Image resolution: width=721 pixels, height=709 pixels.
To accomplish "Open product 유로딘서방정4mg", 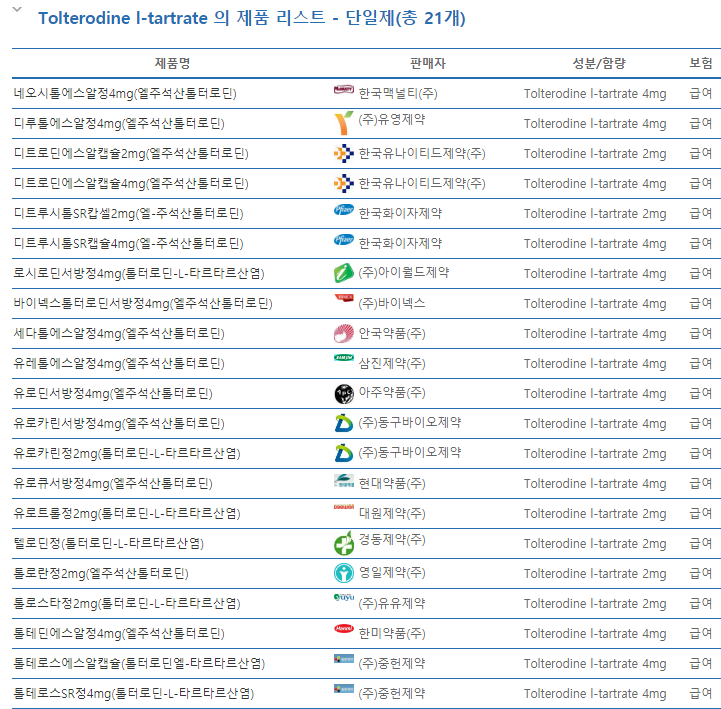I will pyautogui.click(x=113, y=394).
